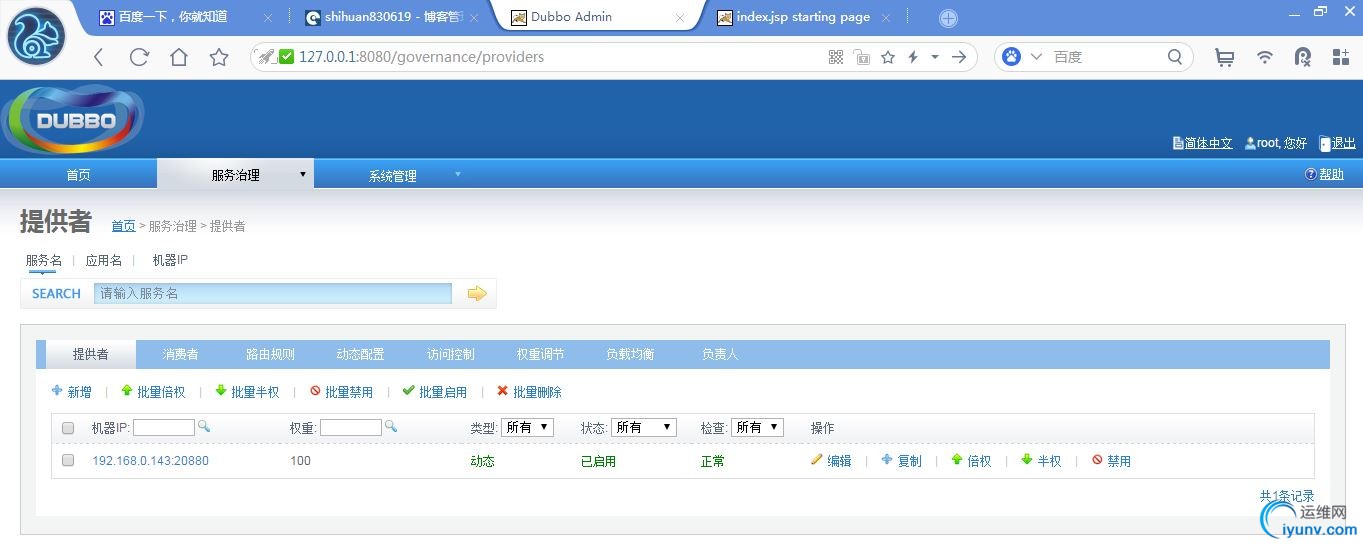The height and width of the screenshot is (546, 1363).
Task: Click 复制 for the provider row
Action: click(x=901, y=461)
